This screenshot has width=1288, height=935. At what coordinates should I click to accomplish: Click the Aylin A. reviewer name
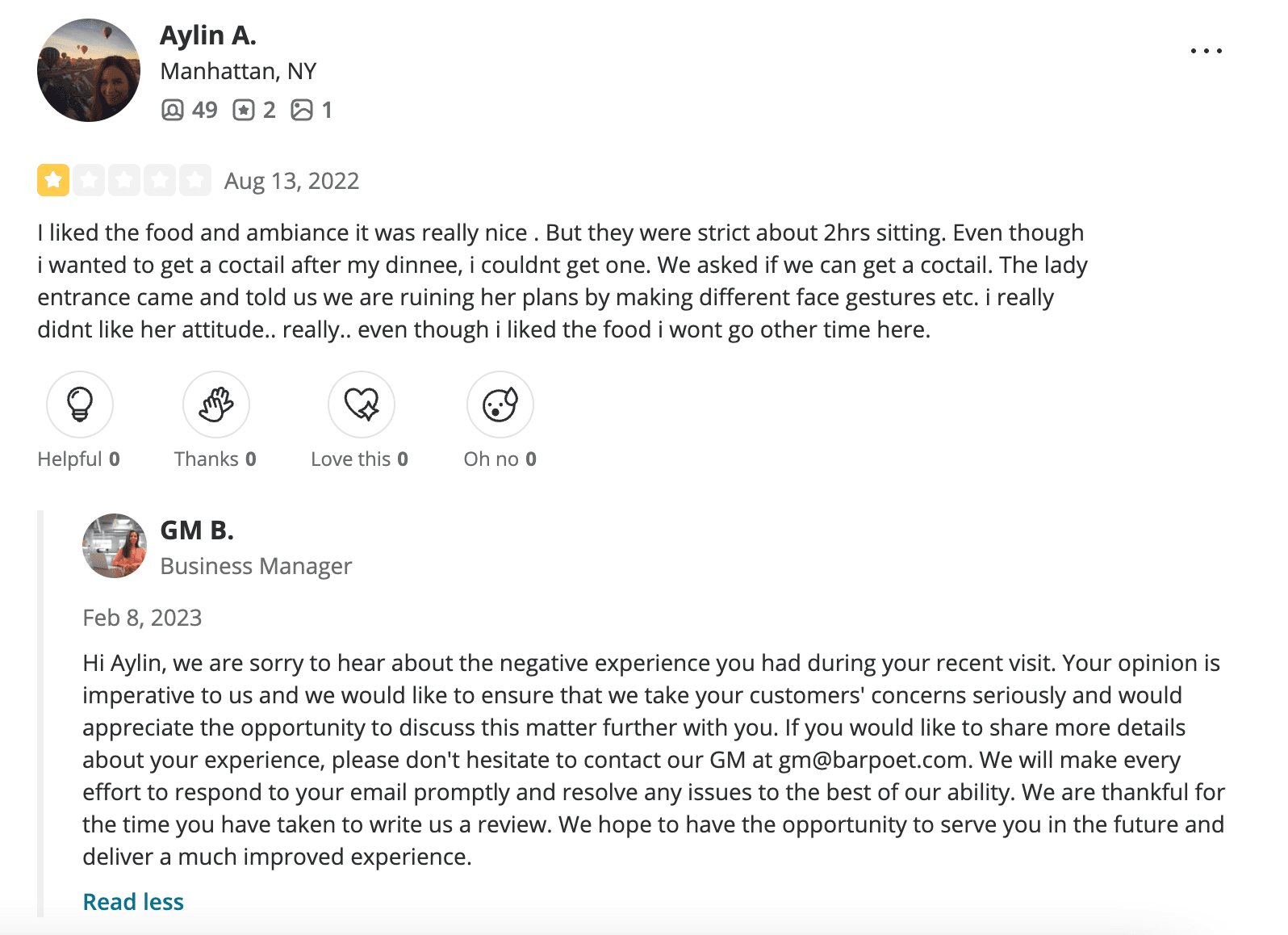[208, 36]
